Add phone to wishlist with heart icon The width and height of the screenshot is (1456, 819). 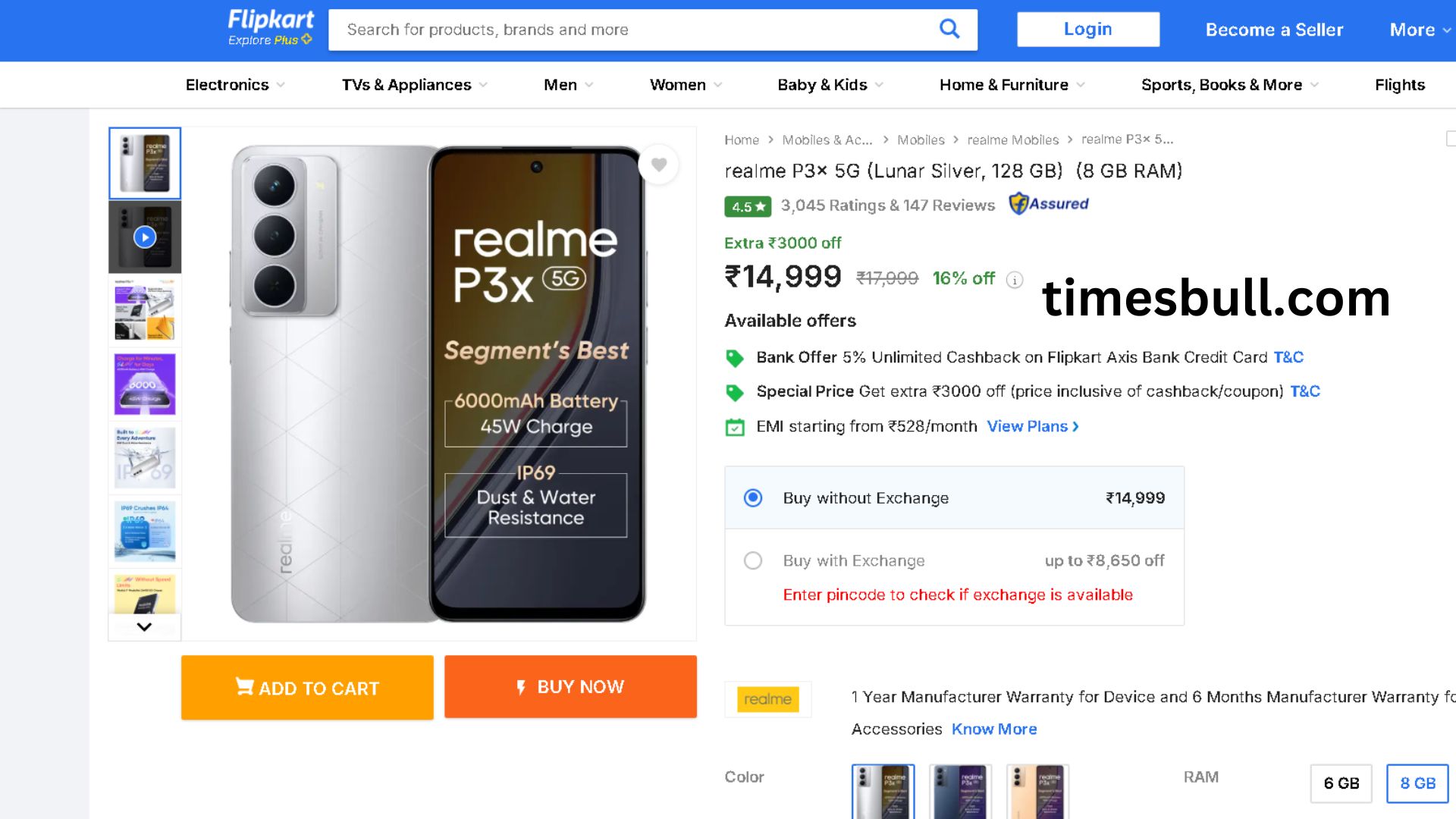coord(658,164)
